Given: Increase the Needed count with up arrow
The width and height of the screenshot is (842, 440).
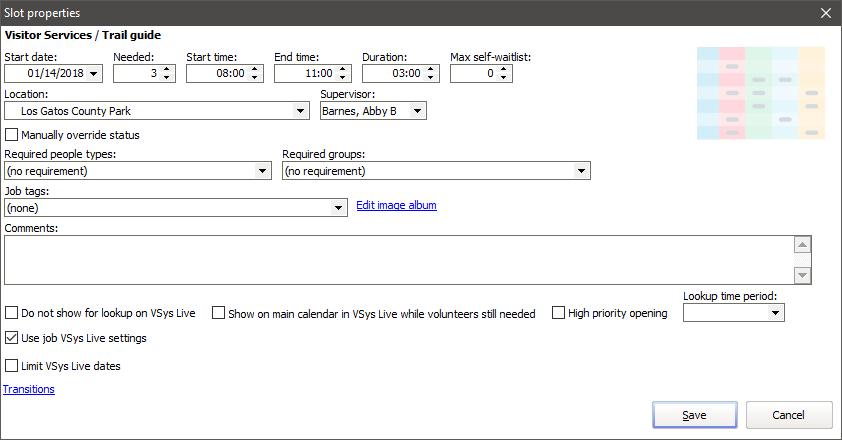Looking at the screenshot, I should (x=166, y=69).
